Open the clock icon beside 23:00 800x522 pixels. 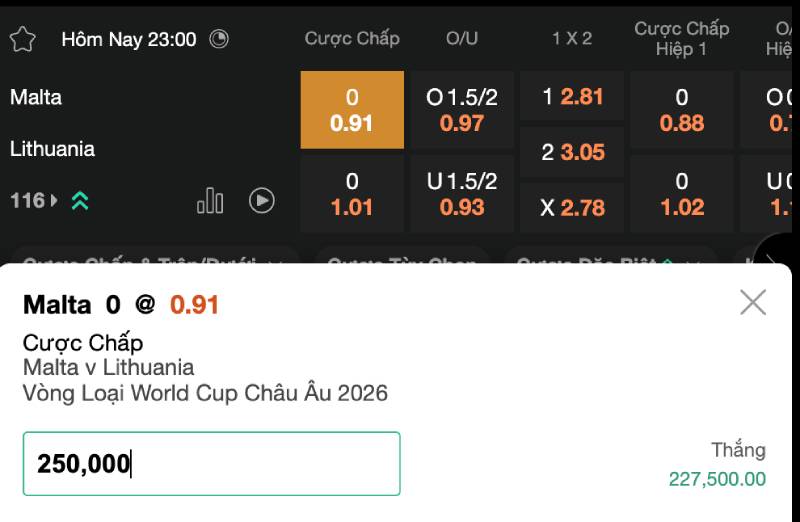click(219, 39)
